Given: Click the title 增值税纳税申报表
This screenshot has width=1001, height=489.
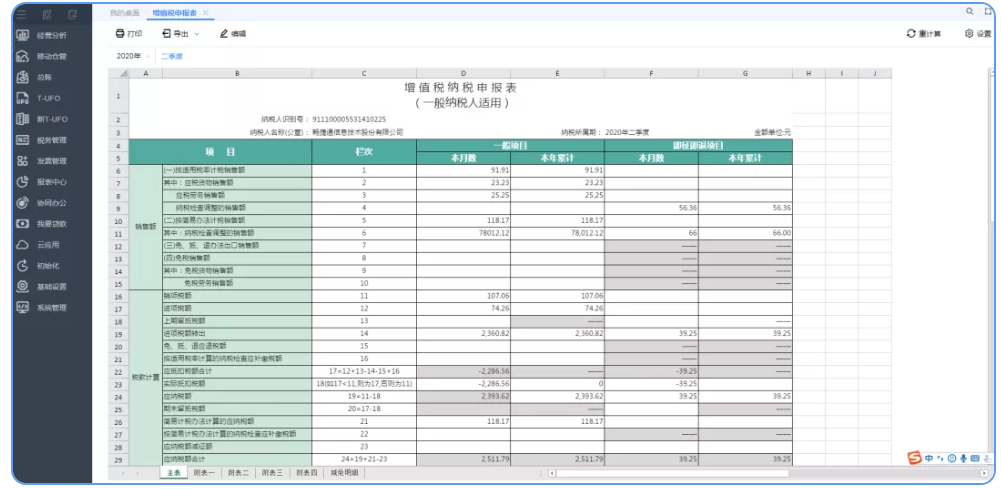Looking at the screenshot, I should 461,87.
